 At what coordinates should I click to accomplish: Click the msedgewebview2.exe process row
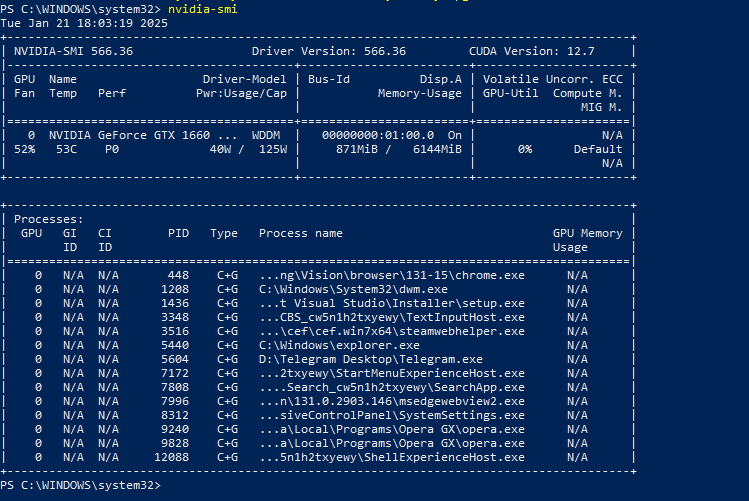point(391,401)
